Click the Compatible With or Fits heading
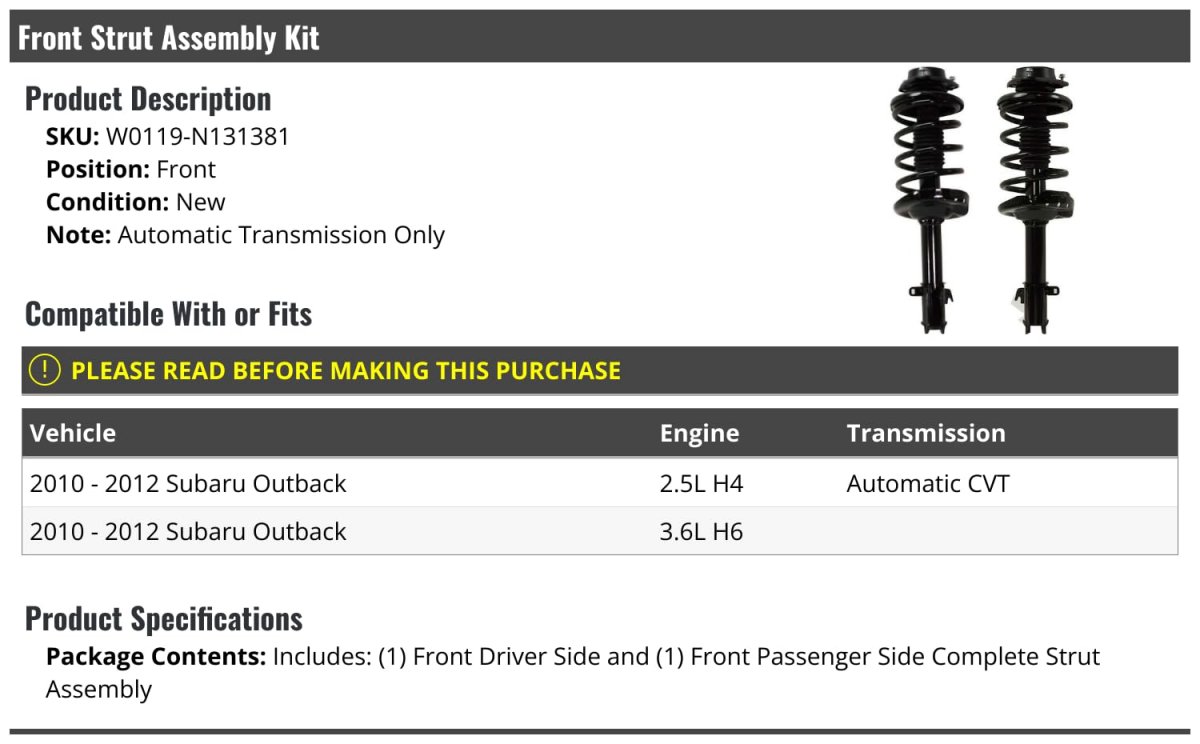The height and width of the screenshot is (744, 1200). coord(168,314)
